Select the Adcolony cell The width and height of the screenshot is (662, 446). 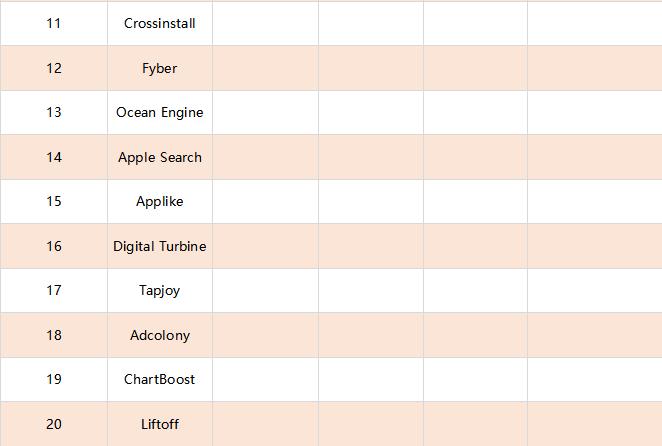(x=160, y=335)
